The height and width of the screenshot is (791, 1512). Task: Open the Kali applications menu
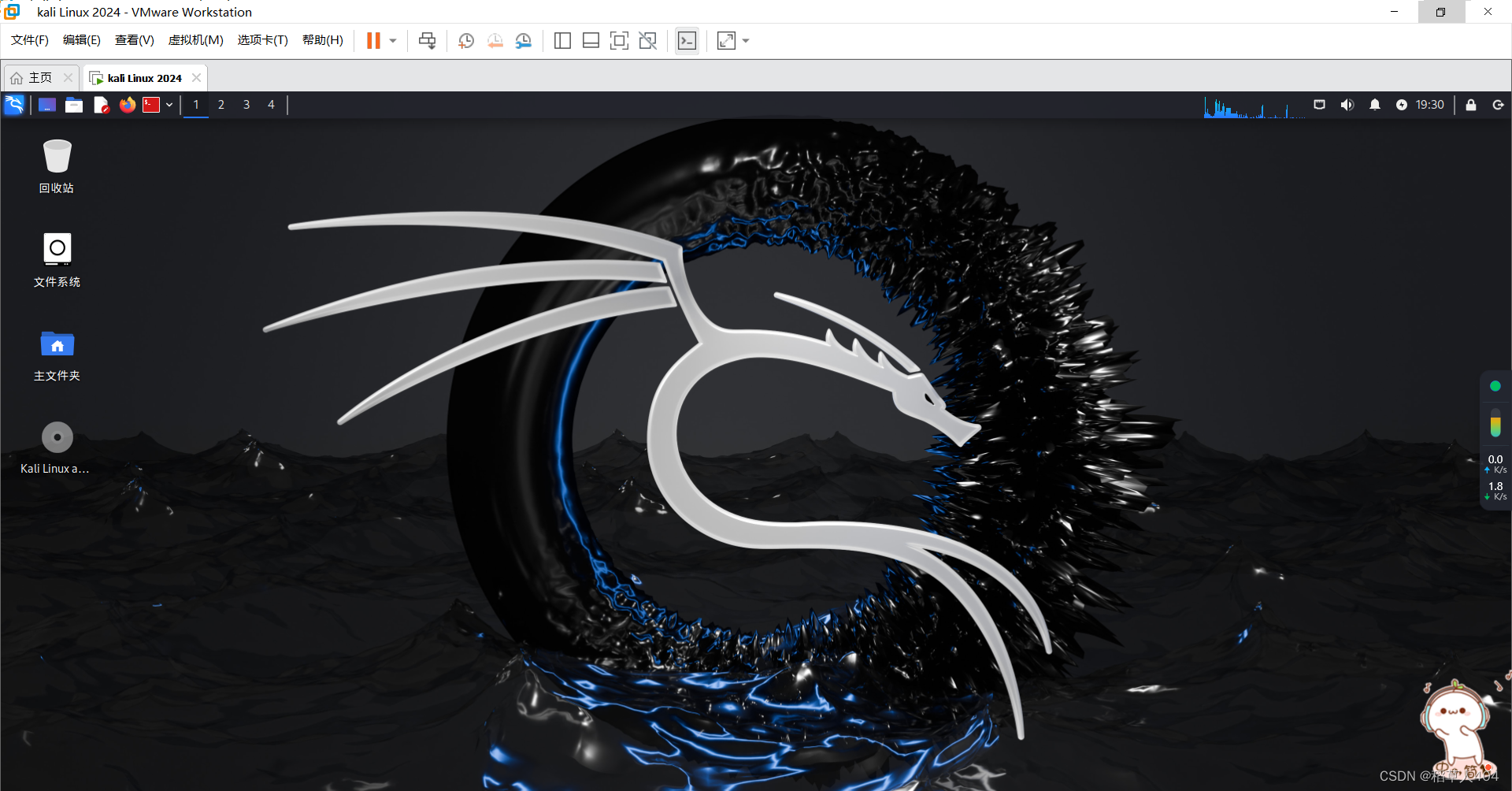14,105
